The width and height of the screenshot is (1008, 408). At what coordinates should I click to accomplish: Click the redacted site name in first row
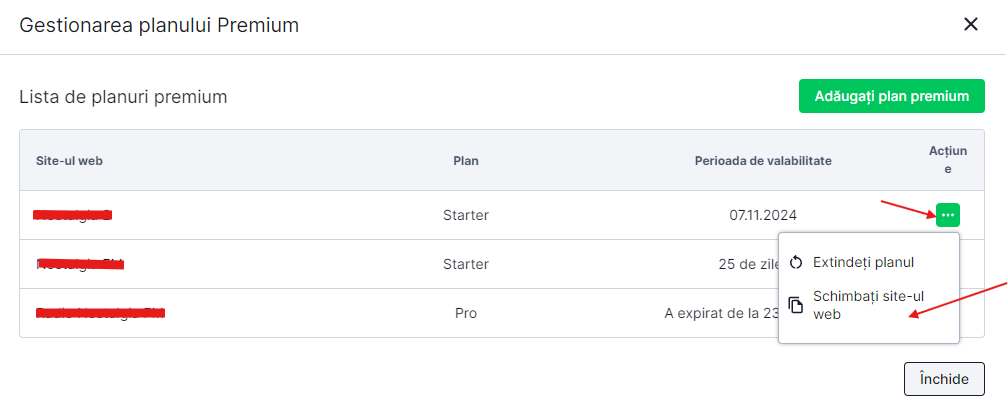point(73,214)
